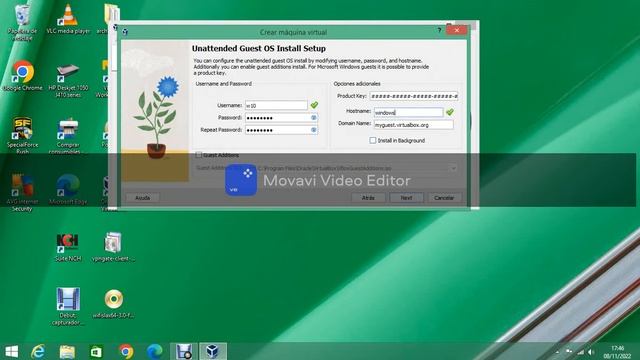This screenshot has height=360, width=640.
Task: Enable Install in Background checkbox
Action: pyautogui.click(x=373, y=140)
